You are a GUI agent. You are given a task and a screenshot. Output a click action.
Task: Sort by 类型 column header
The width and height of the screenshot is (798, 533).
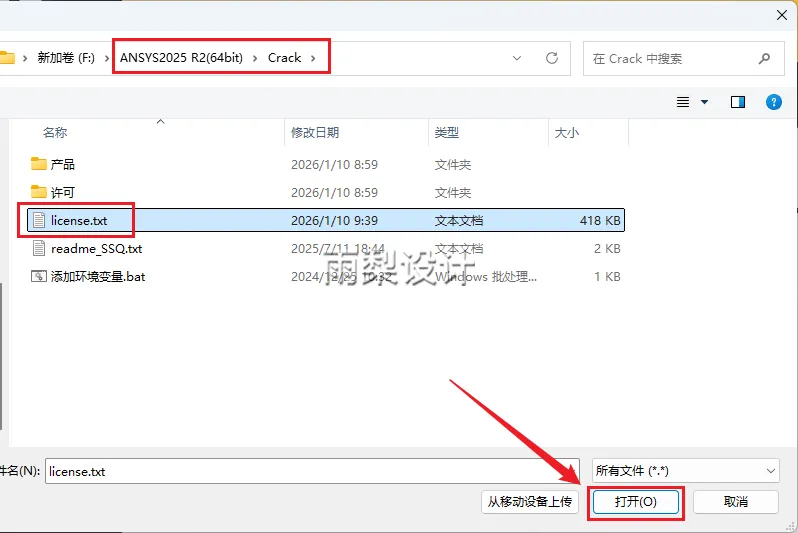(447, 133)
